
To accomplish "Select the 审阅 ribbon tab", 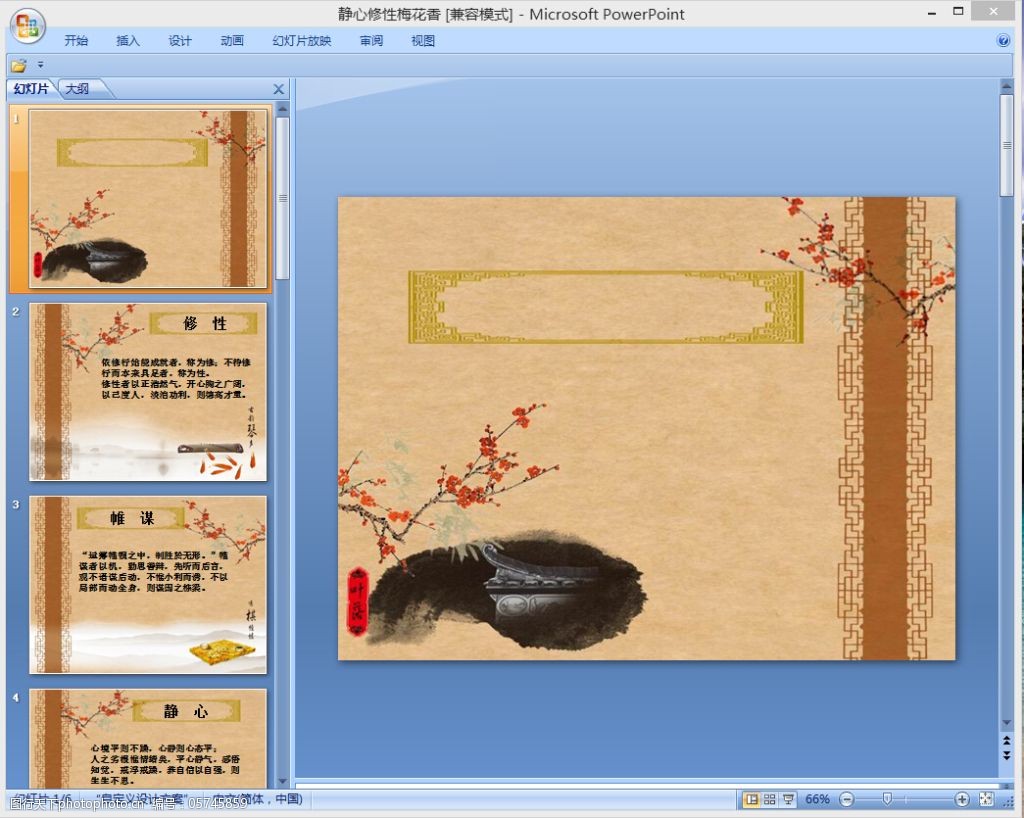I will 371,40.
